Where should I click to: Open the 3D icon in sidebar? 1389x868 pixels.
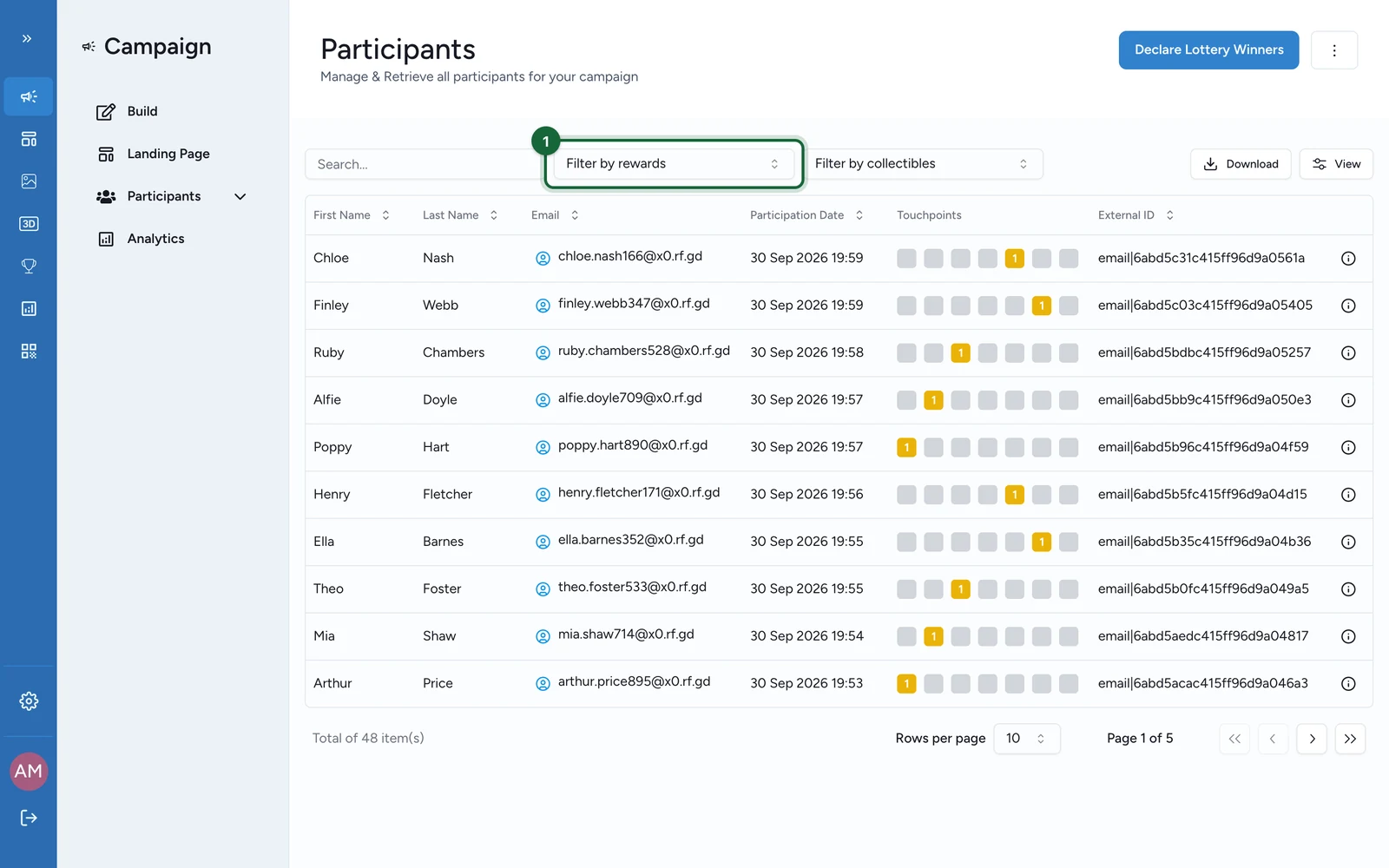coord(29,224)
